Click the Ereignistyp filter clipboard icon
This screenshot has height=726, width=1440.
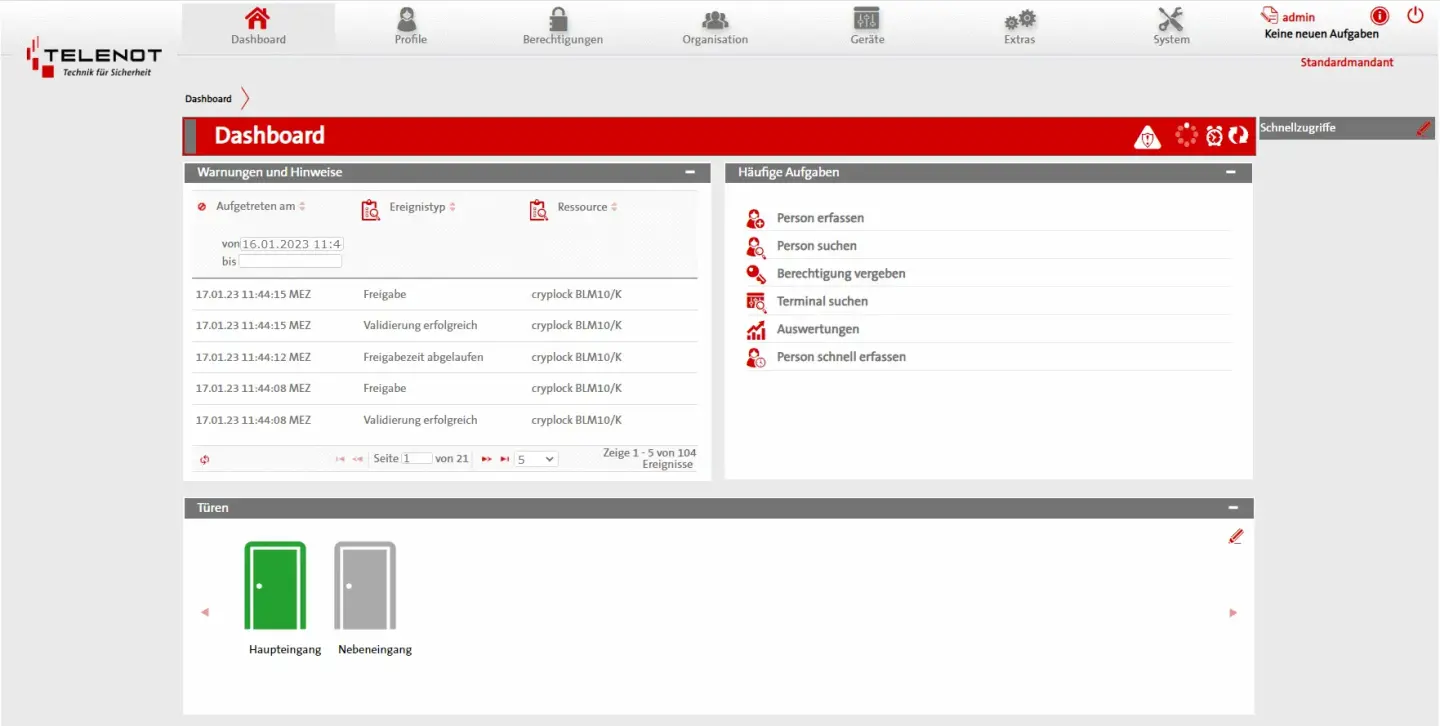tap(371, 210)
